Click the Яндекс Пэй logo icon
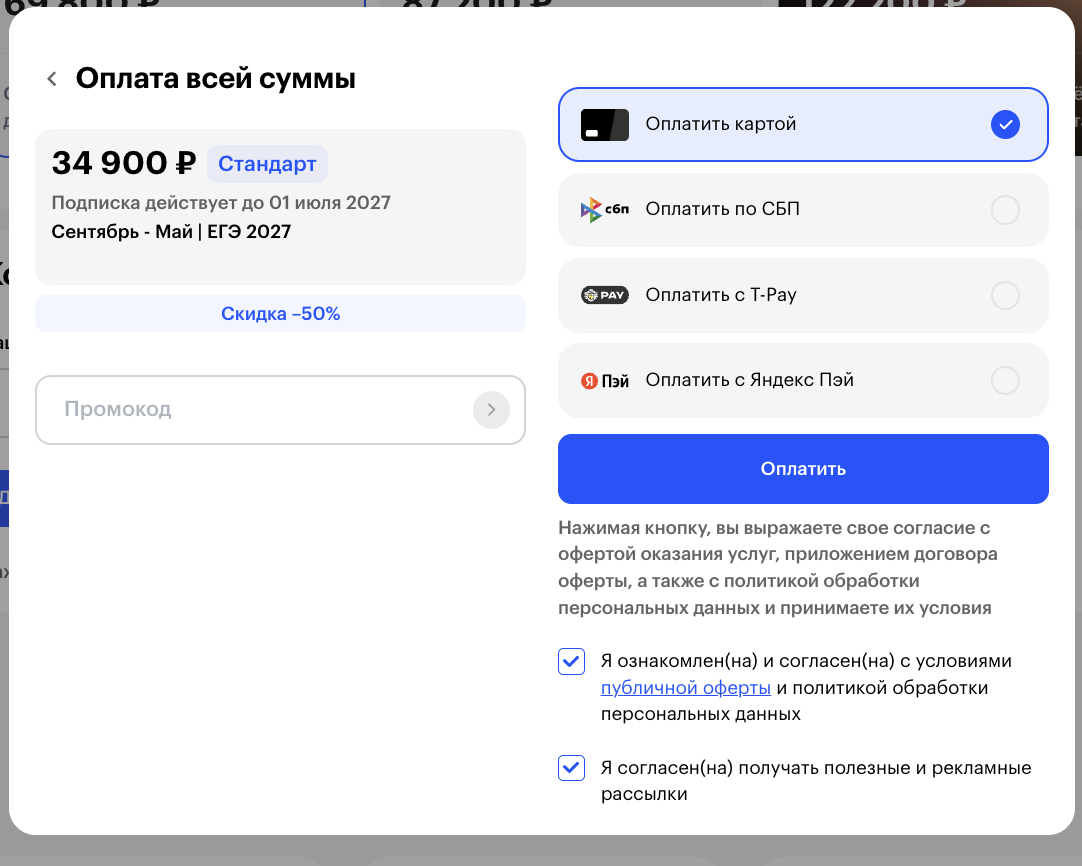The width and height of the screenshot is (1082, 866). [x=604, y=381]
